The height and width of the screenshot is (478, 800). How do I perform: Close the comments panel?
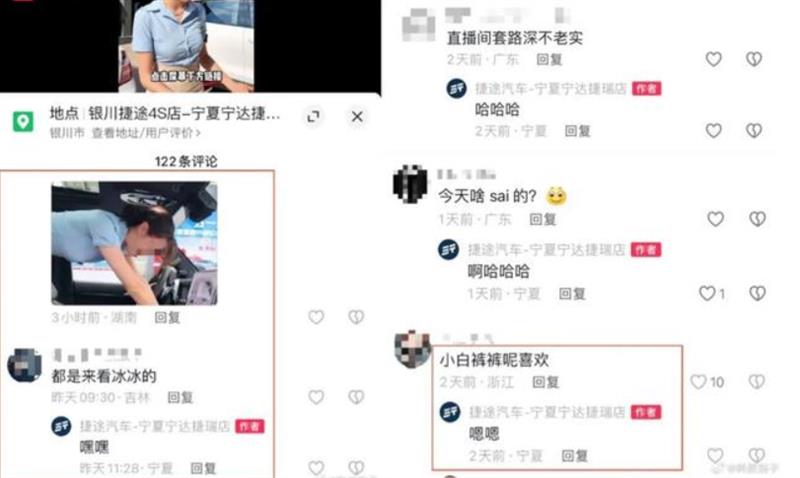click(x=357, y=117)
